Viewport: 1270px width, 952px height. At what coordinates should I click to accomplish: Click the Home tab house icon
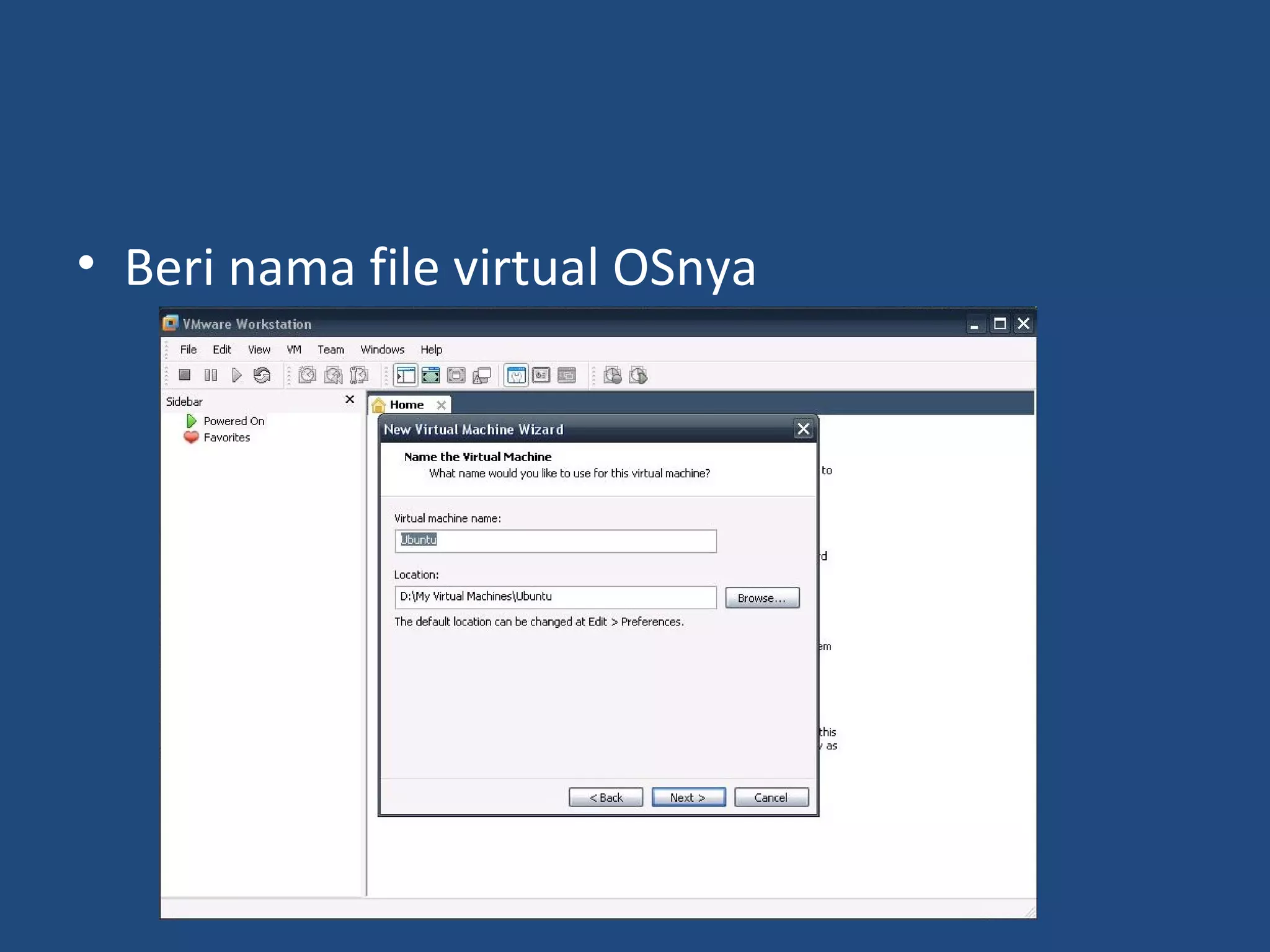[x=378, y=405]
